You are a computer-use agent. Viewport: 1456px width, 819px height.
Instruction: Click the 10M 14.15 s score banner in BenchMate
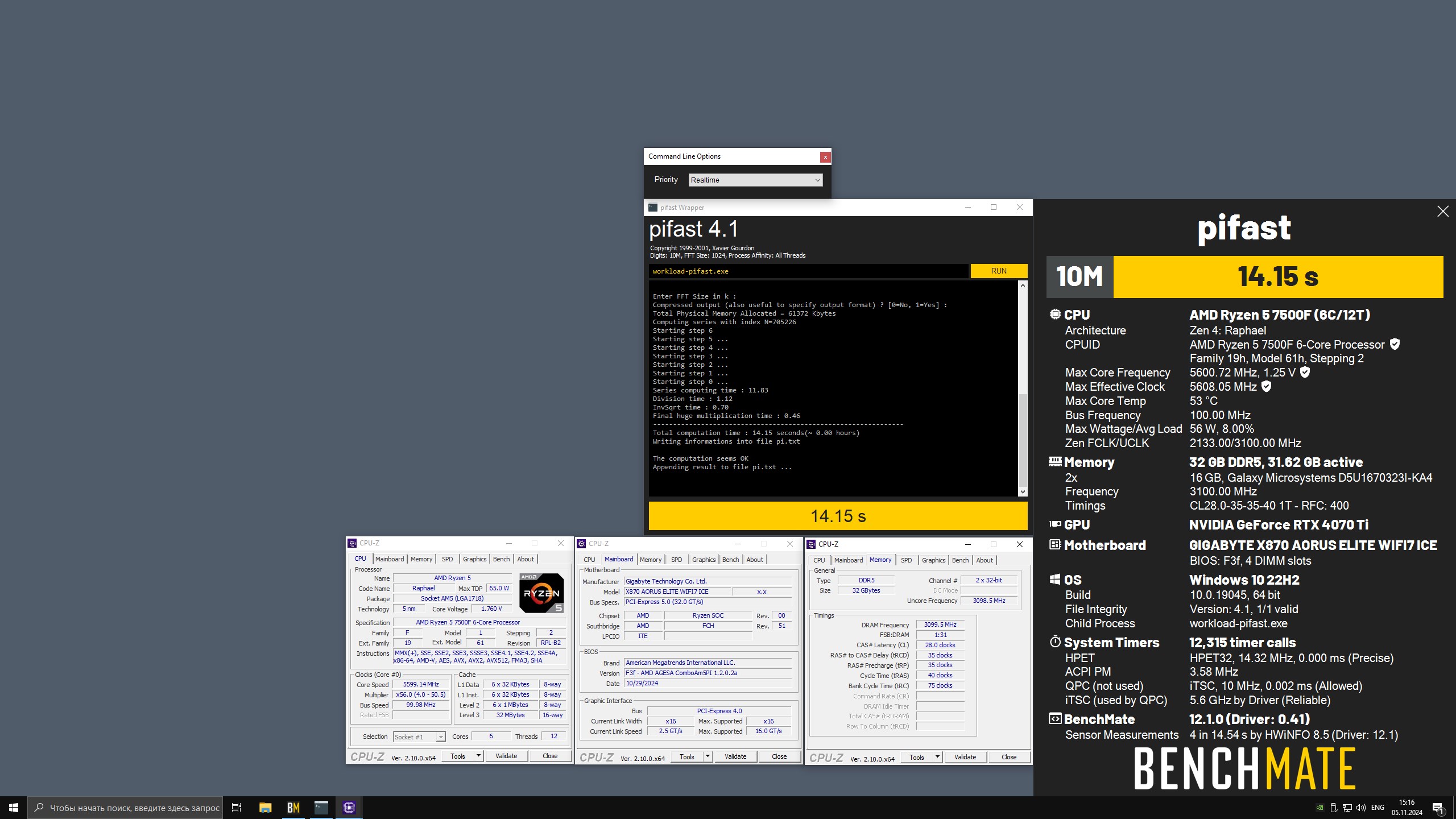coord(1244,276)
